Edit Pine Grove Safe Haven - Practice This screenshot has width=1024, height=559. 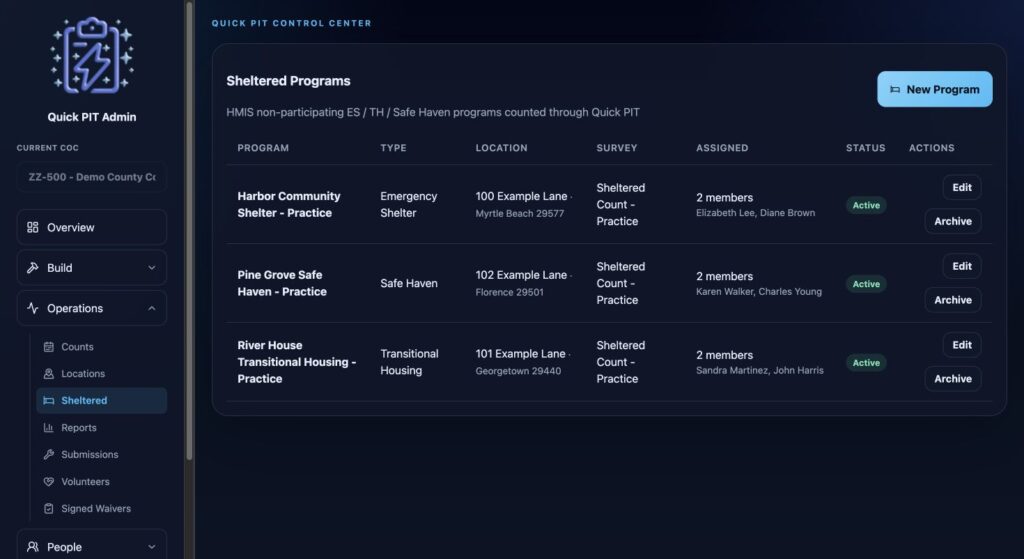(x=961, y=266)
